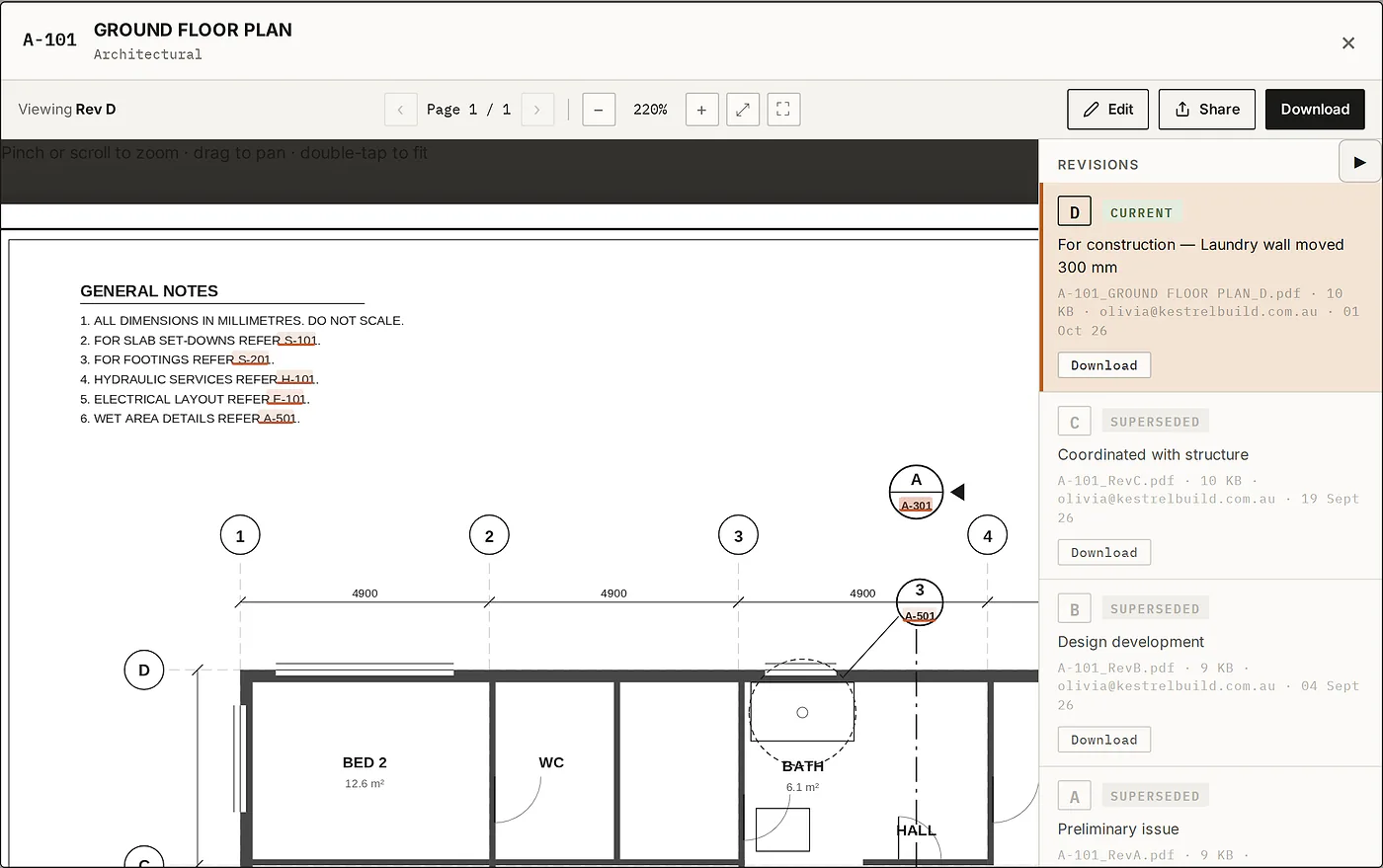1383x868 pixels.
Task: Click the HALL room label
Action: [x=916, y=830]
